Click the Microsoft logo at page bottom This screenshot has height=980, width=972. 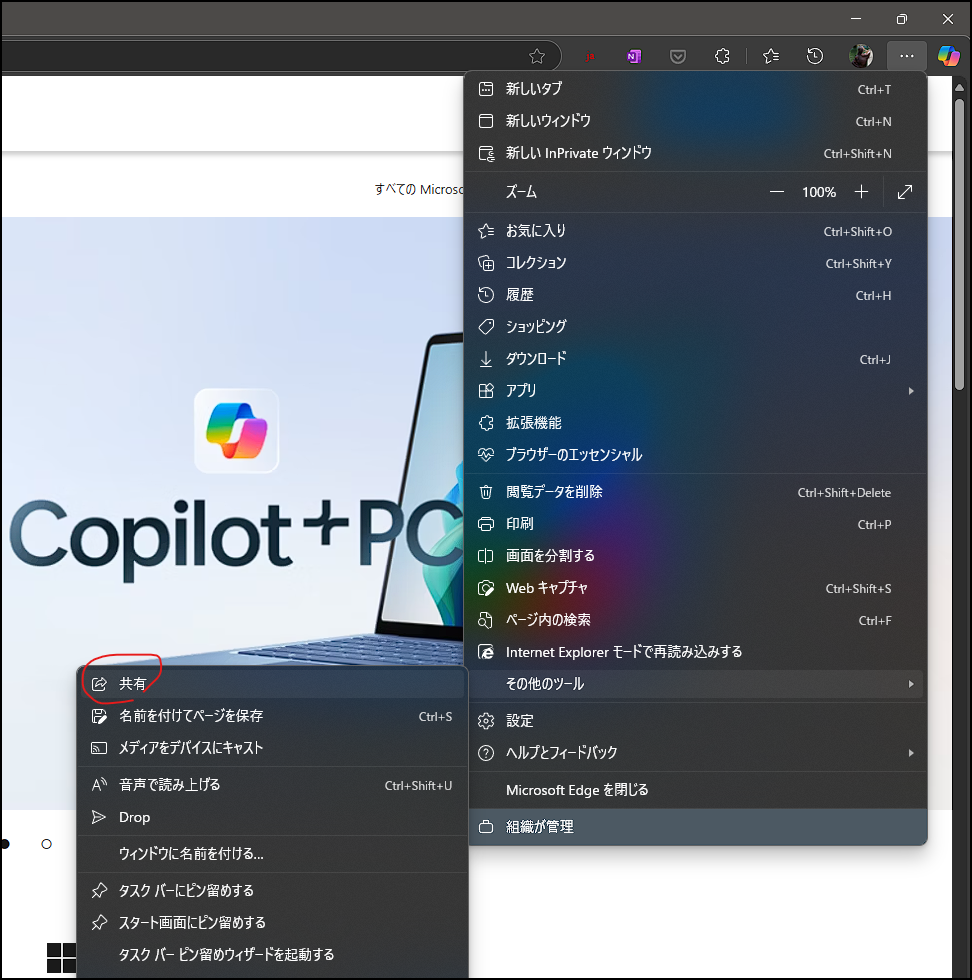click(x=61, y=958)
